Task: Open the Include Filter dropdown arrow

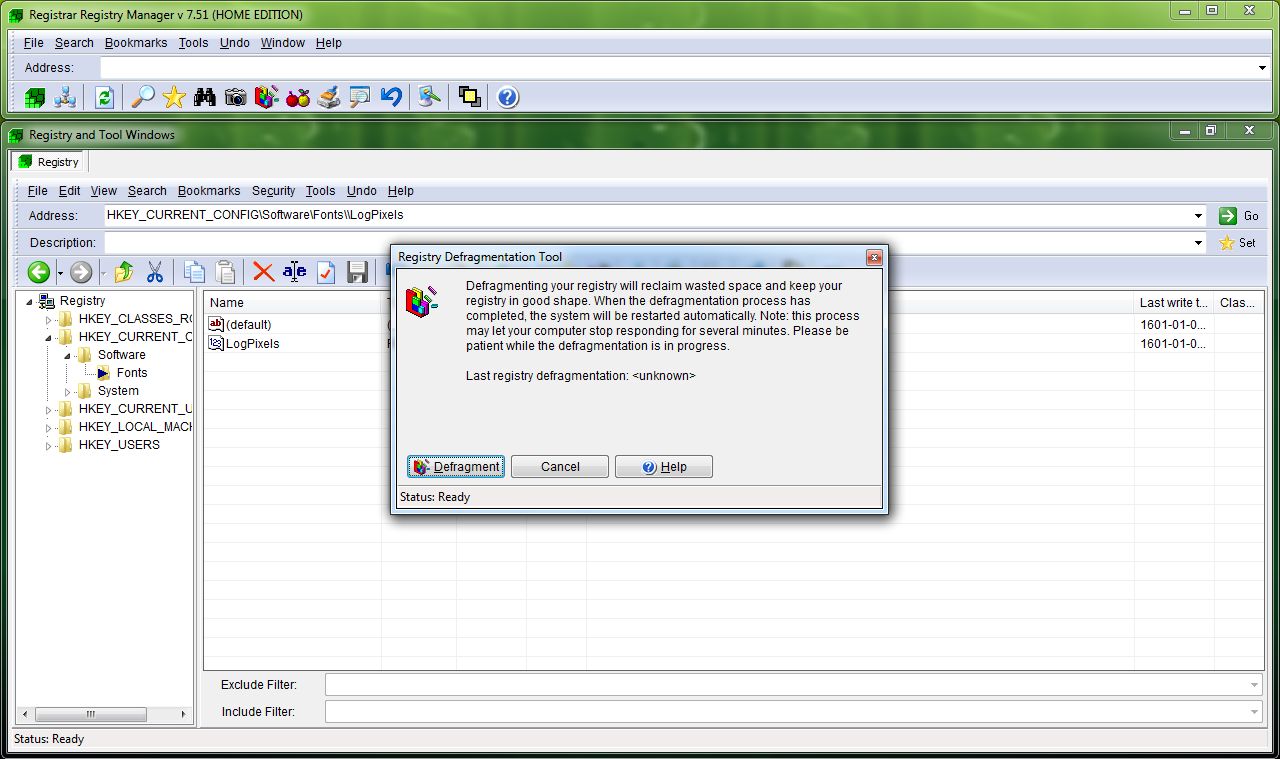Action: pyautogui.click(x=1254, y=712)
